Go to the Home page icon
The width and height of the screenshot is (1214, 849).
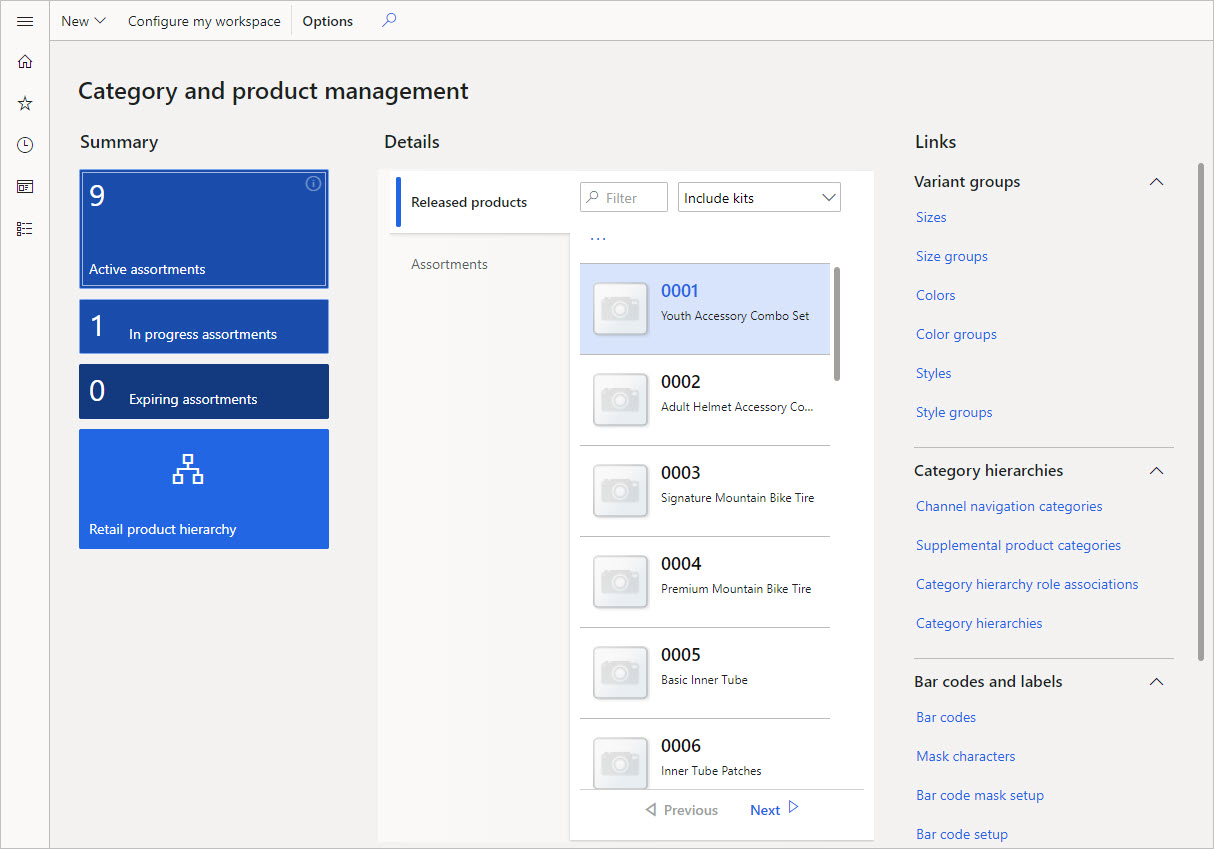[x=25, y=61]
